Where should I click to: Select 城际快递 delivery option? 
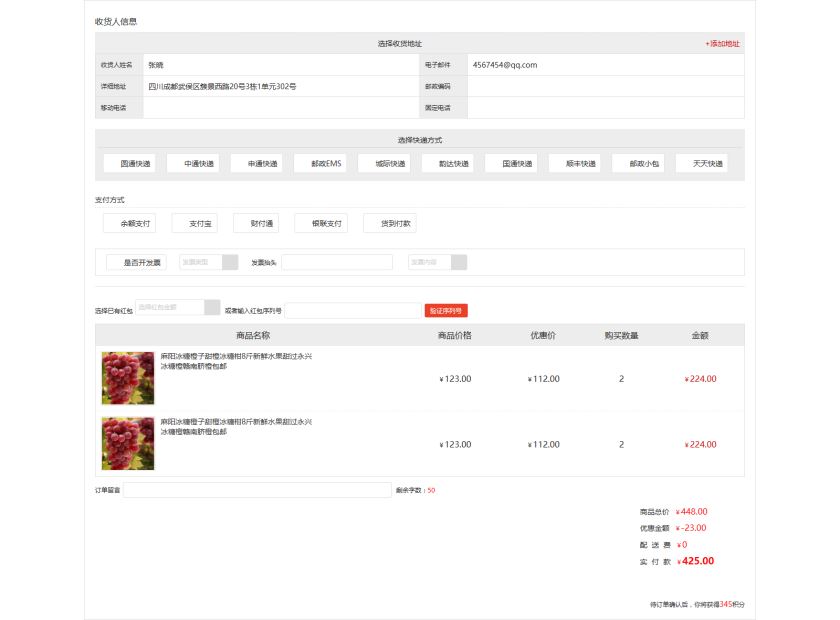pyautogui.click(x=384, y=163)
